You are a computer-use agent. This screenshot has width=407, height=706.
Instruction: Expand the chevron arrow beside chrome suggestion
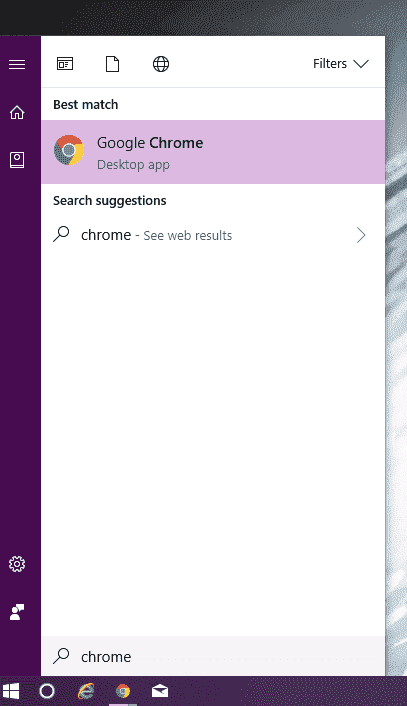click(361, 235)
